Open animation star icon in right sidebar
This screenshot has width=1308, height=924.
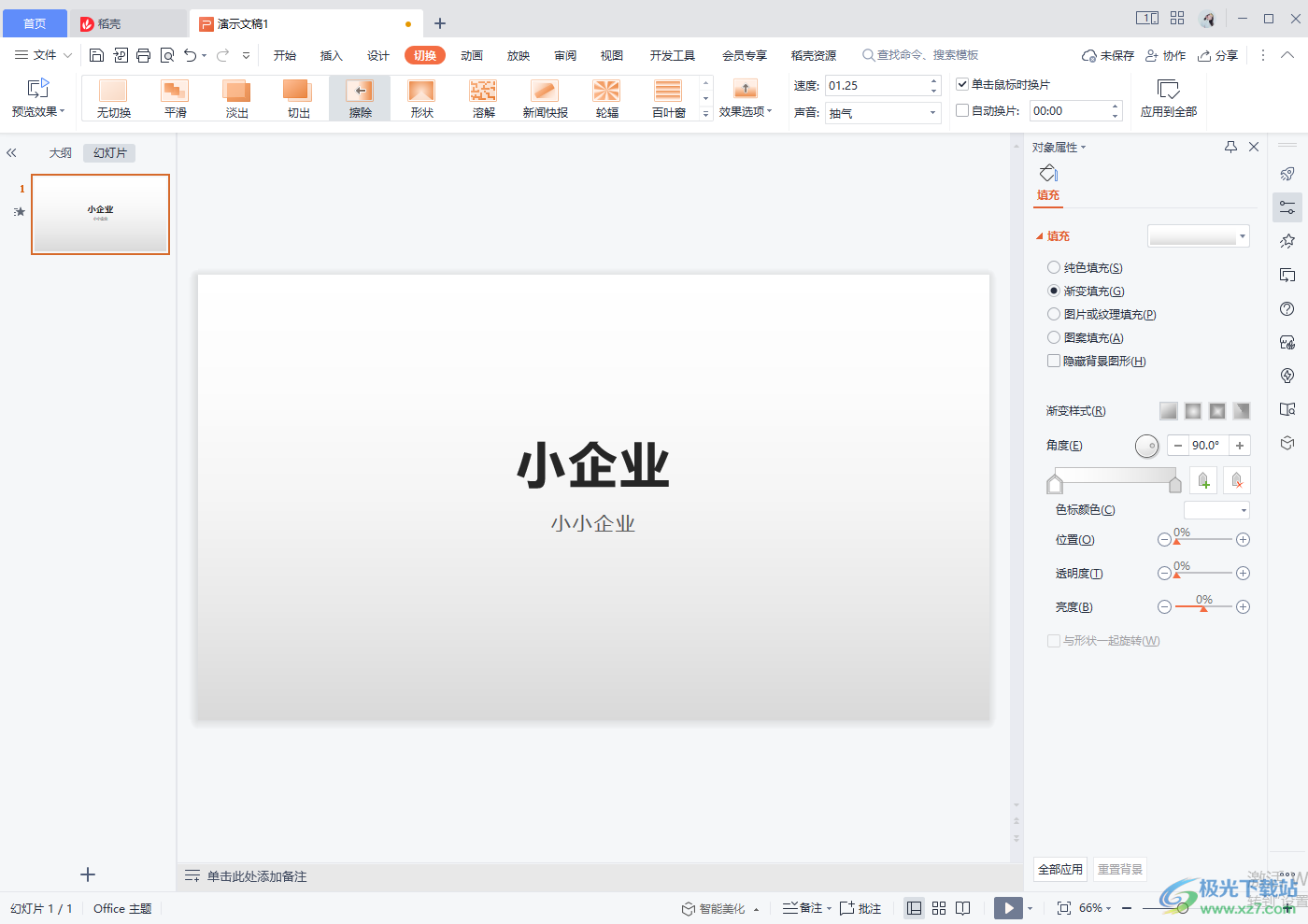tap(1287, 241)
